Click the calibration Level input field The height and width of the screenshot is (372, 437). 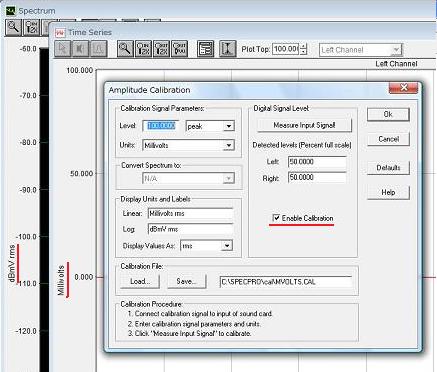coord(161,126)
